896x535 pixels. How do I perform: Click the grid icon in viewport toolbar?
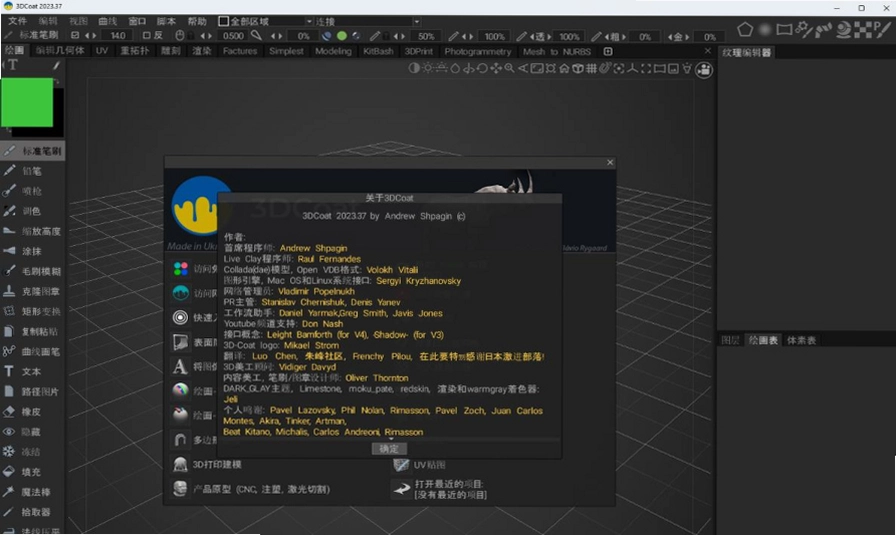click(x=591, y=69)
